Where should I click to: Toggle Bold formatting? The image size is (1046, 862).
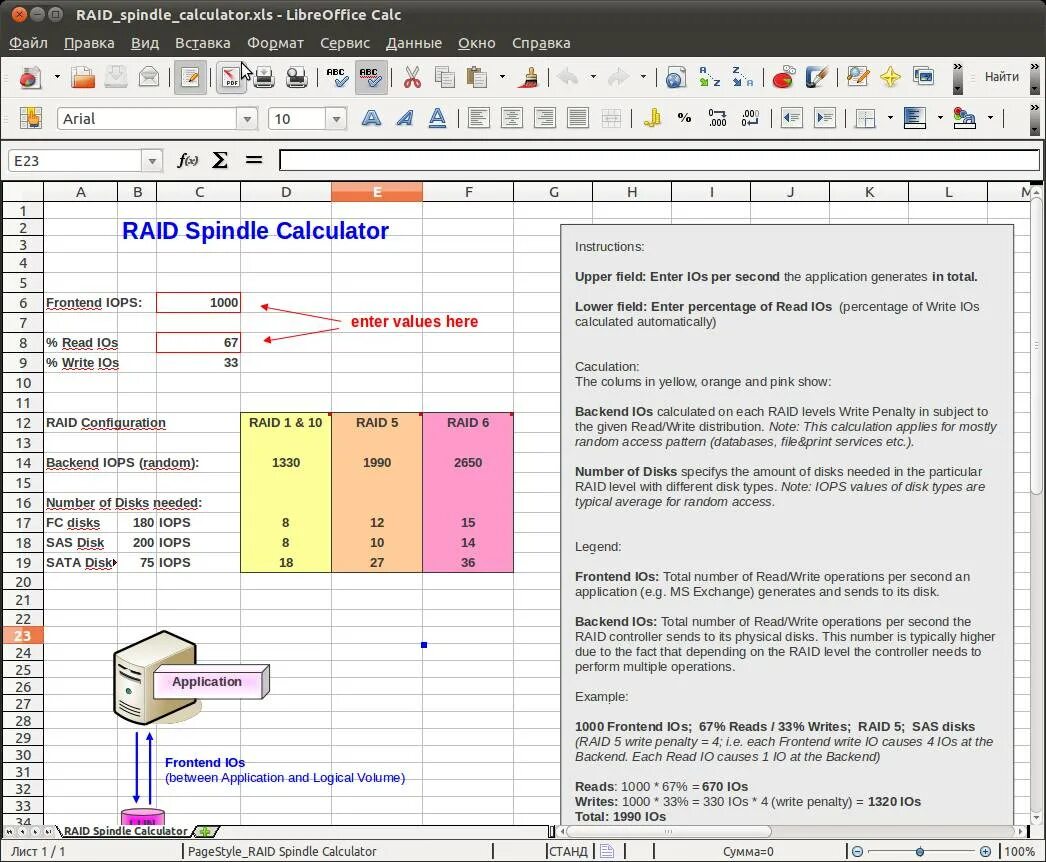click(x=372, y=119)
